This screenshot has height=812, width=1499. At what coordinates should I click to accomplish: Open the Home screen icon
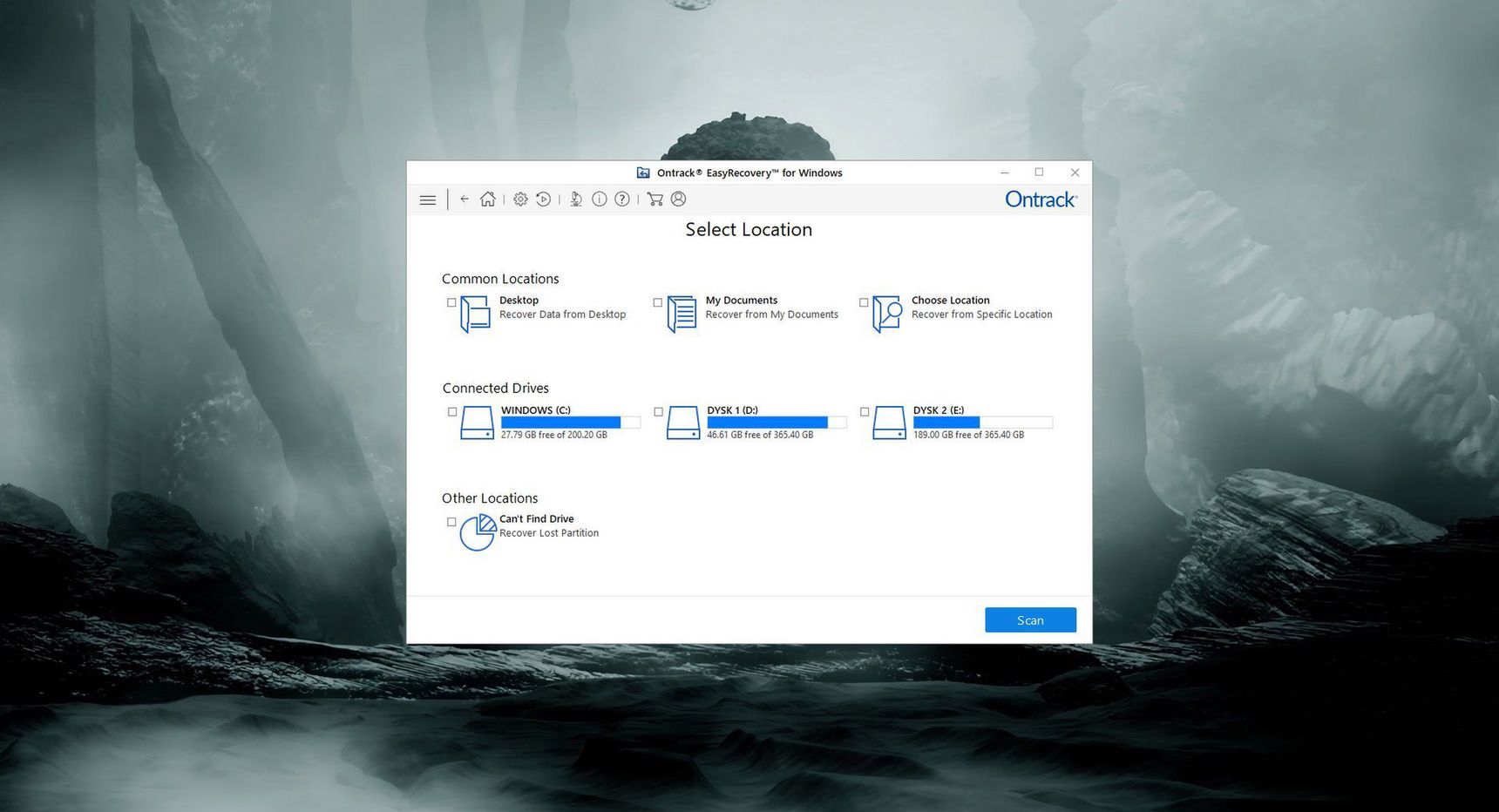[x=488, y=200]
